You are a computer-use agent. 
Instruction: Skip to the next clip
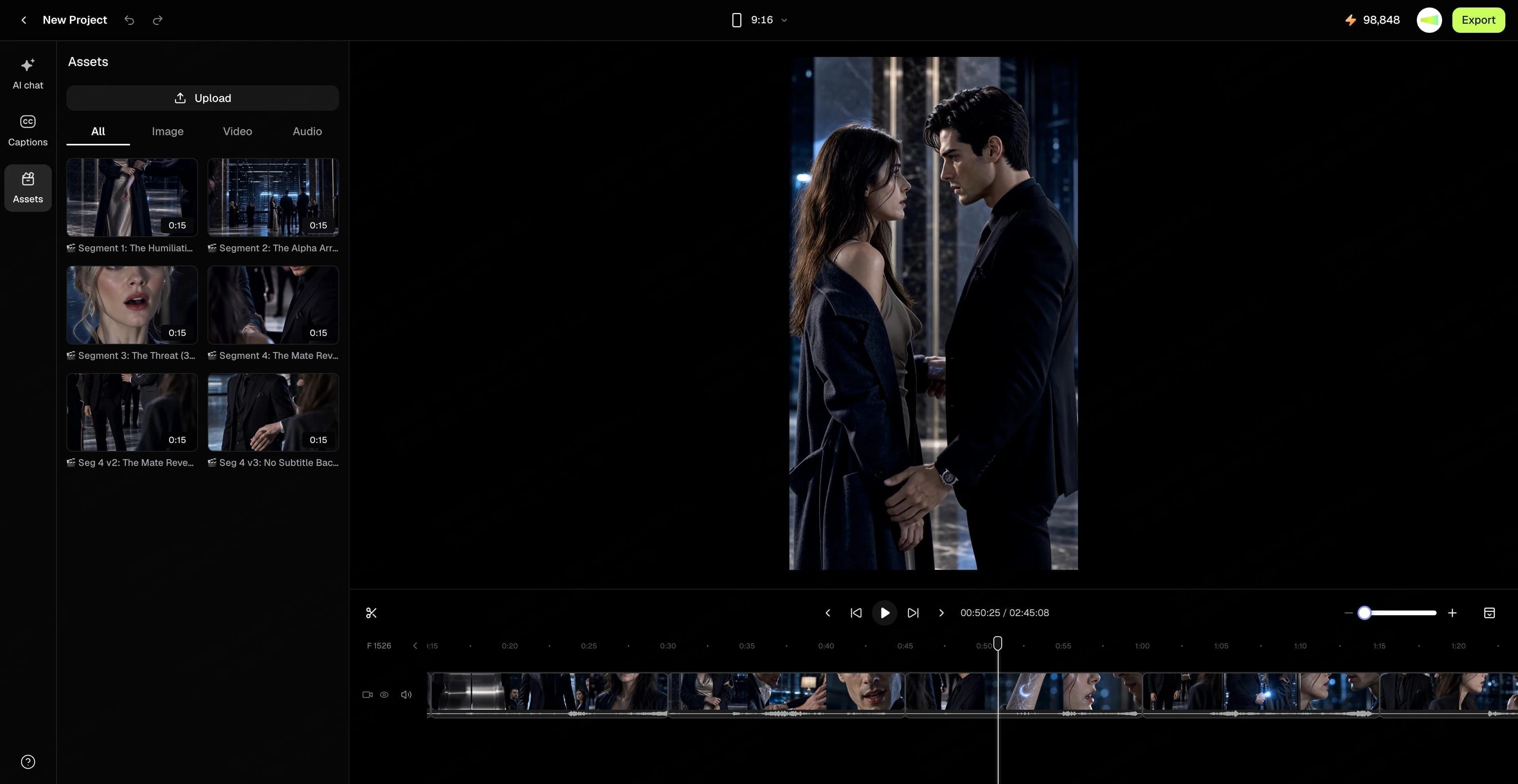point(913,613)
